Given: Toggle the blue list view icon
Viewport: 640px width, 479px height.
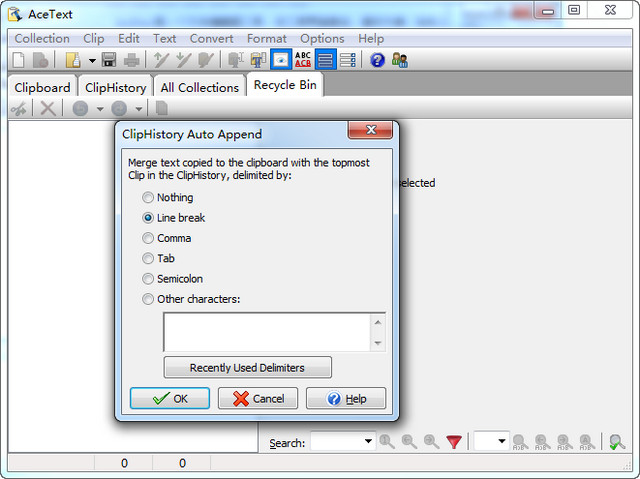Looking at the screenshot, I should click(325, 60).
